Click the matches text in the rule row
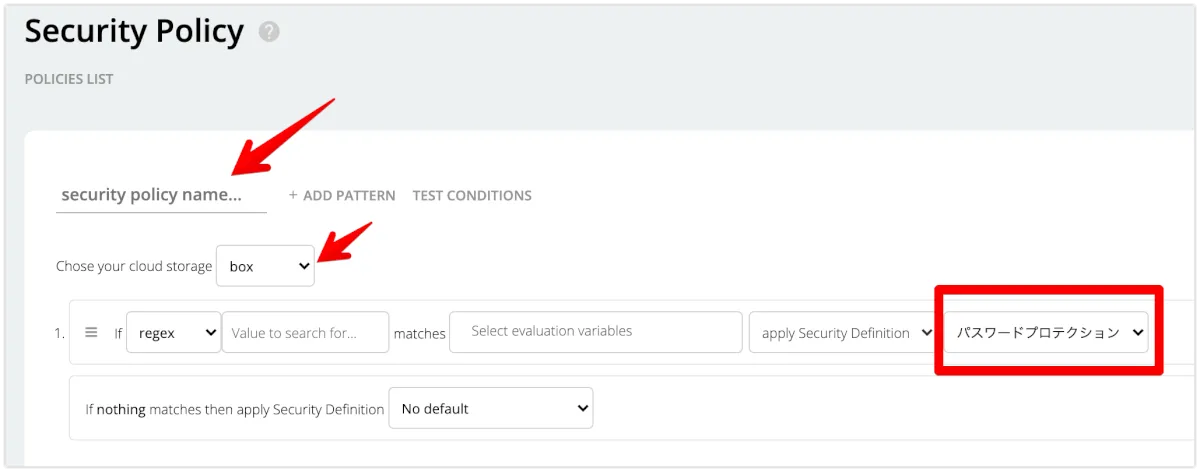Screen dimensions: 1200x472 [419, 334]
